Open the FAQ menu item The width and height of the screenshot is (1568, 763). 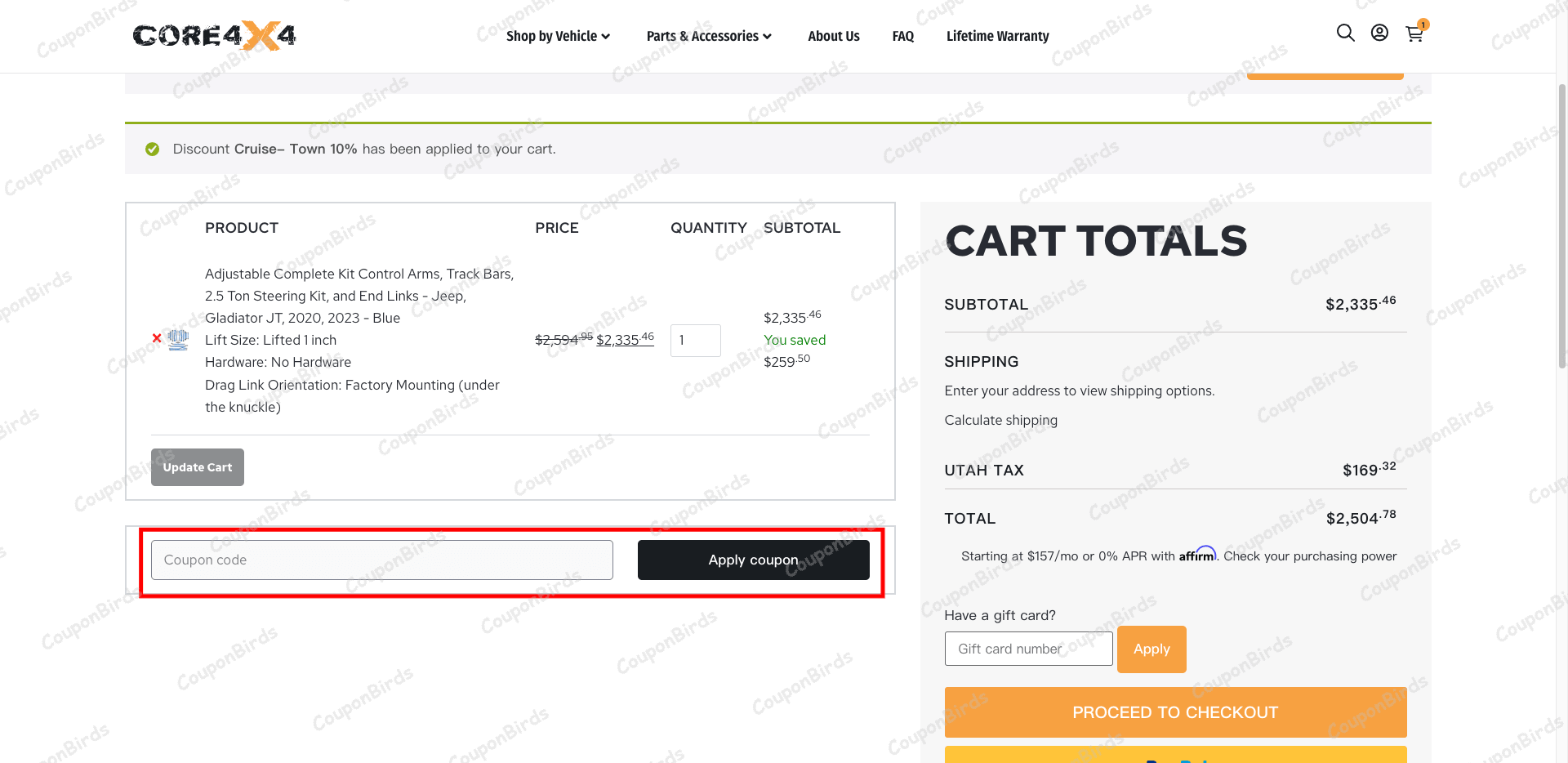click(x=902, y=36)
